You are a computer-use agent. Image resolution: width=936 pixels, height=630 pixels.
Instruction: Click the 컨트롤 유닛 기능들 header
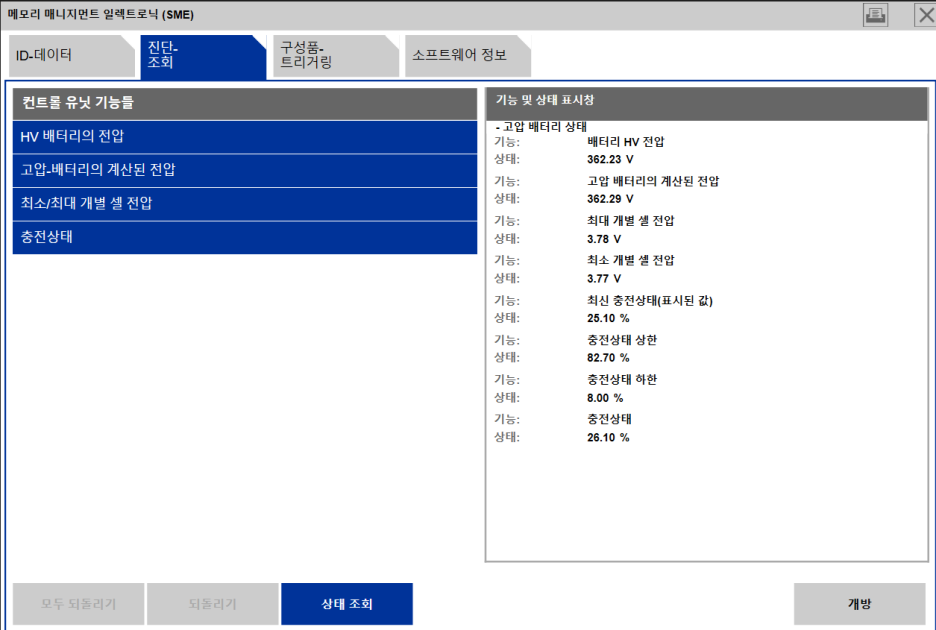[x=245, y=103]
